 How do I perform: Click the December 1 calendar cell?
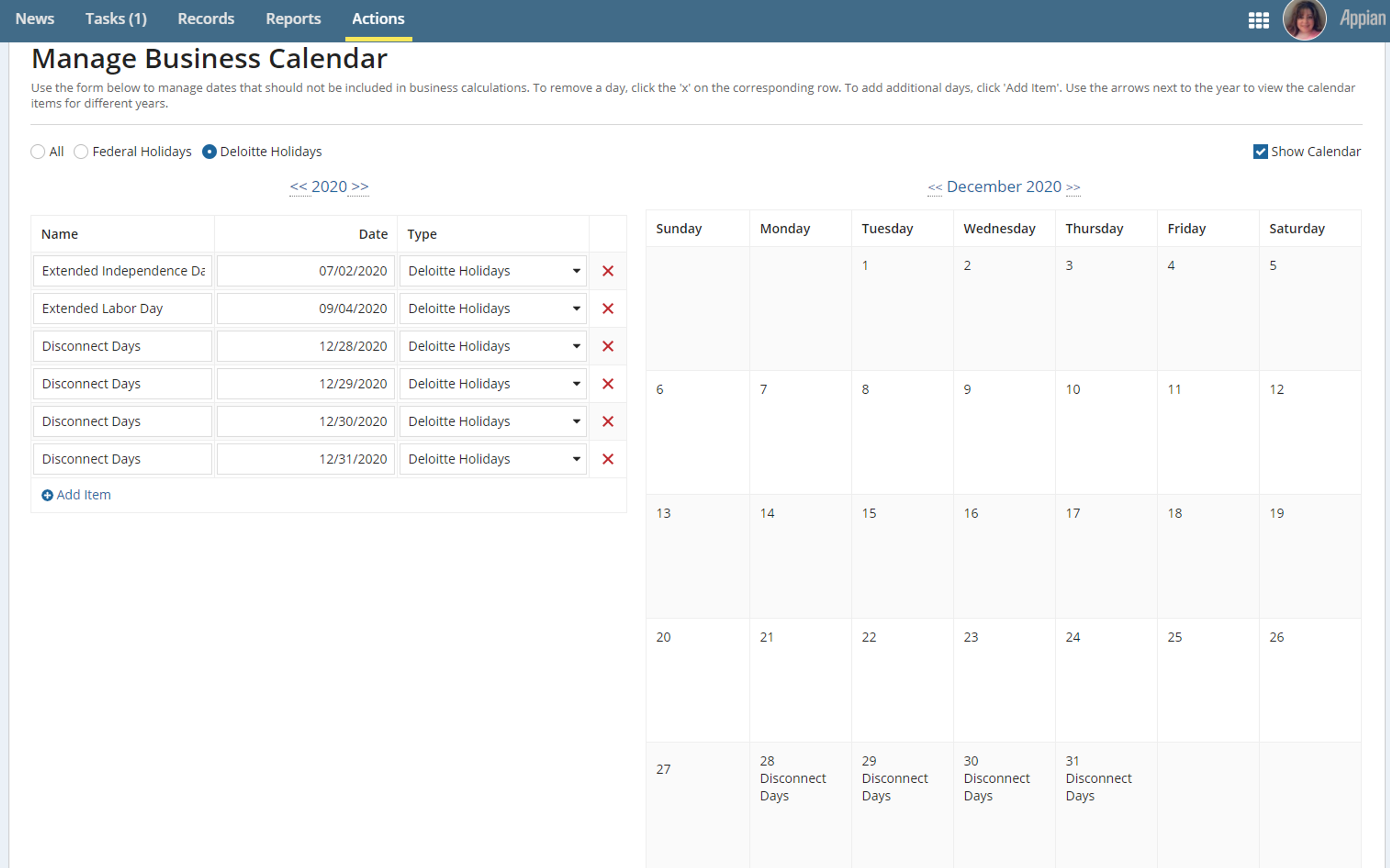(x=902, y=308)
